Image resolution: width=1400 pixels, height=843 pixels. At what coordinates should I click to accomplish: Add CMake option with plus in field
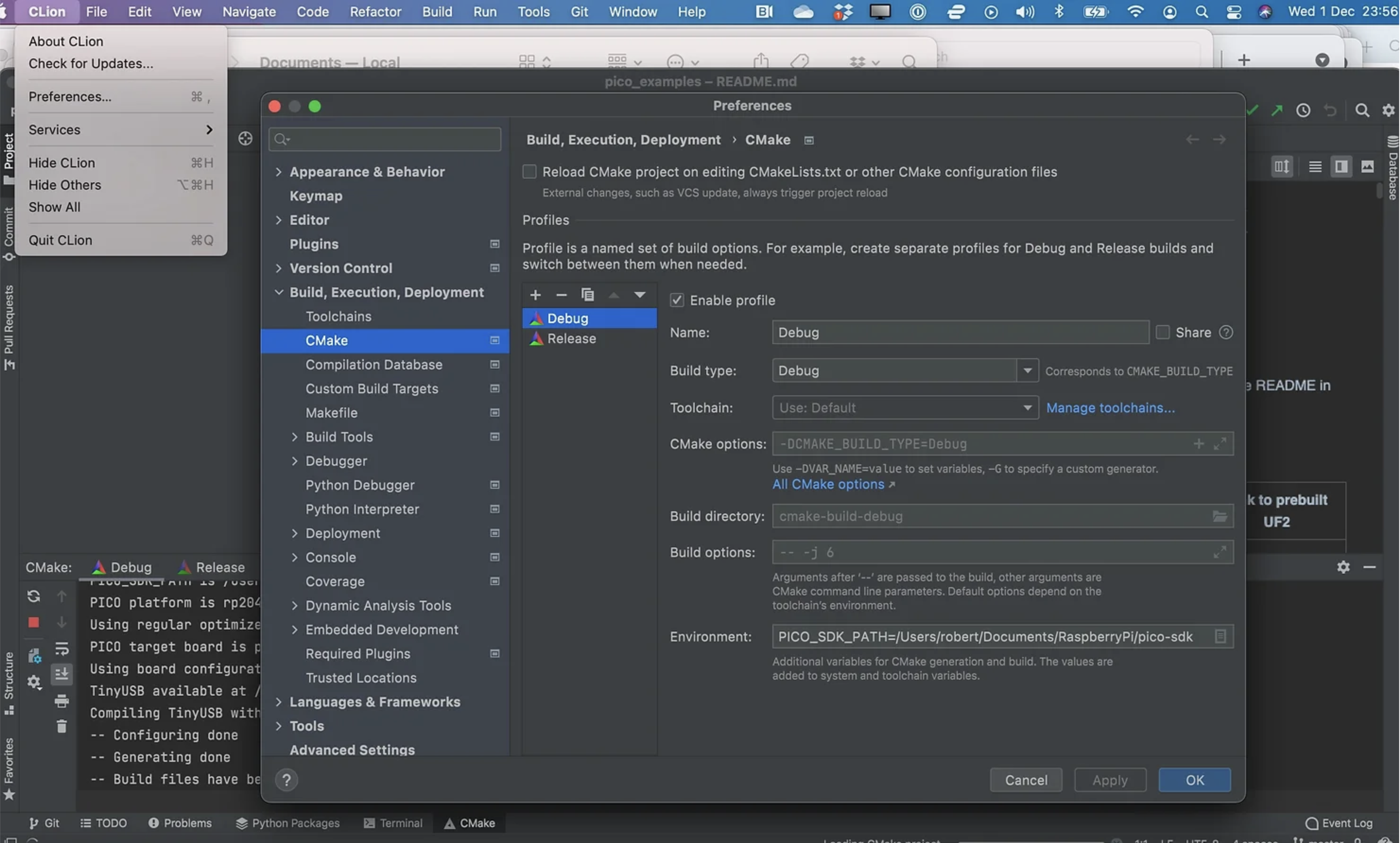tap(1198, 444)
